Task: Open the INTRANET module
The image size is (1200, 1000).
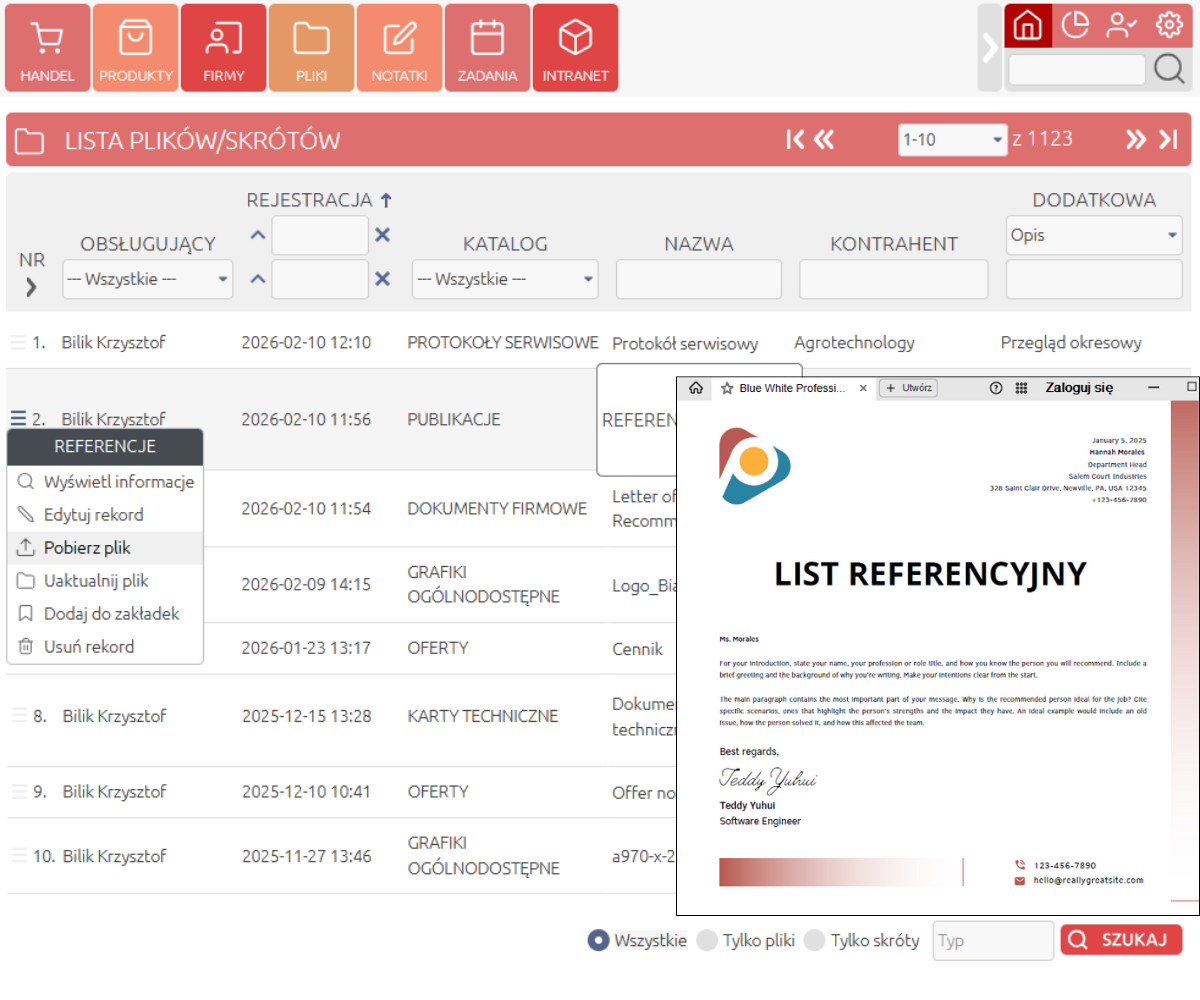Action: pyautogui.click(x=575, y=47)
